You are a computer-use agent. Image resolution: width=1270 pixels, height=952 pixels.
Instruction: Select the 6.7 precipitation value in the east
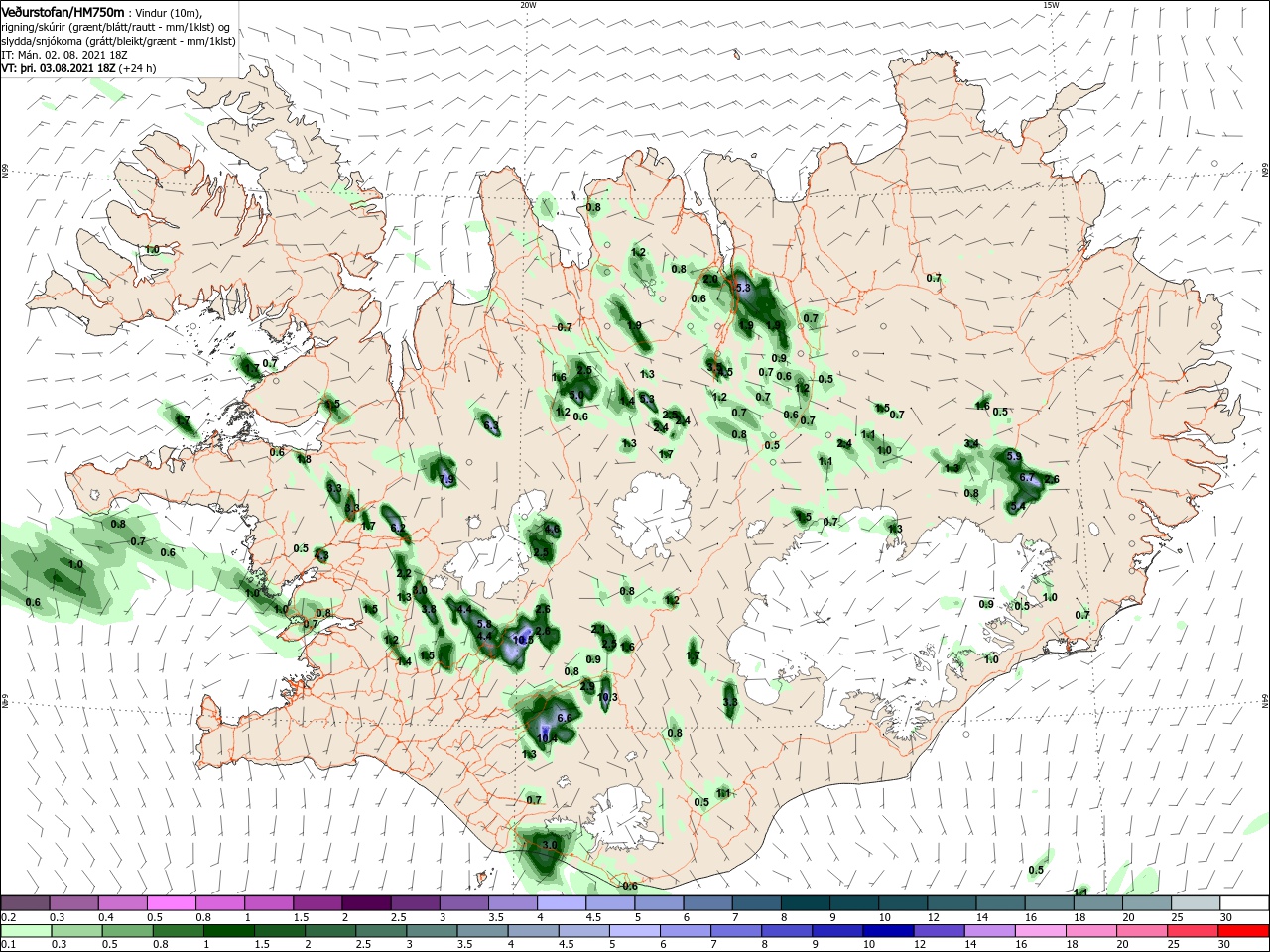tap(1027, 477)
